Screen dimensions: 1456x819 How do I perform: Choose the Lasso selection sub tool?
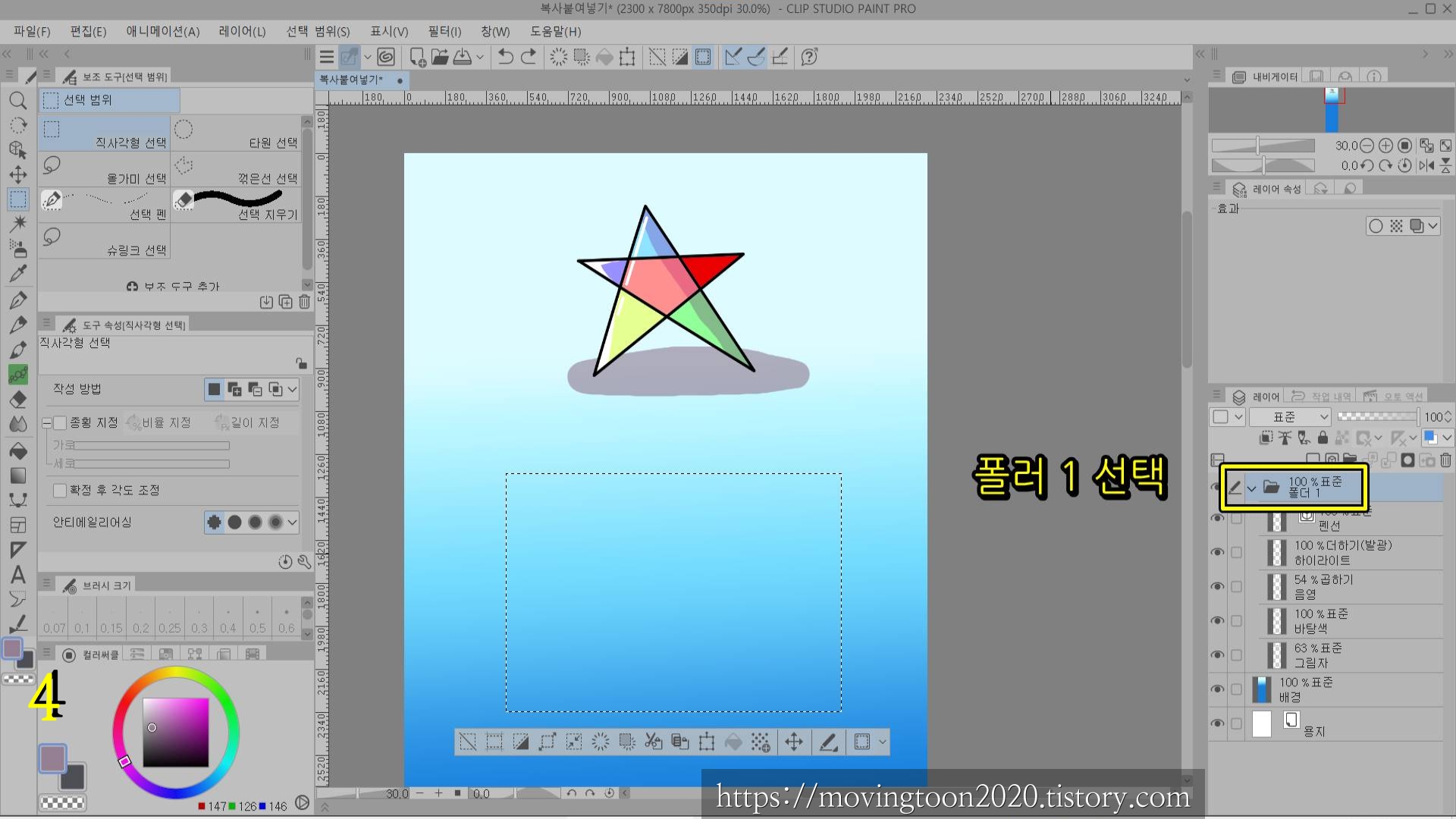pyautogui.click(x=105, y=168)
